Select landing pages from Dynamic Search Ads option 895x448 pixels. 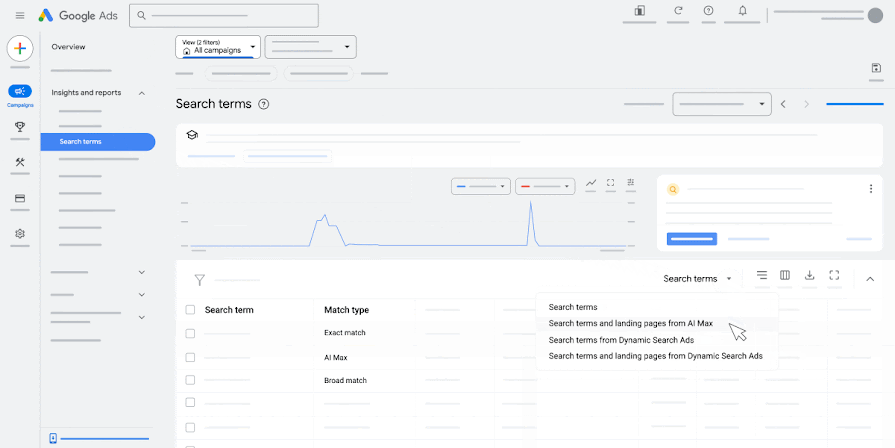(x=656, y=356)
